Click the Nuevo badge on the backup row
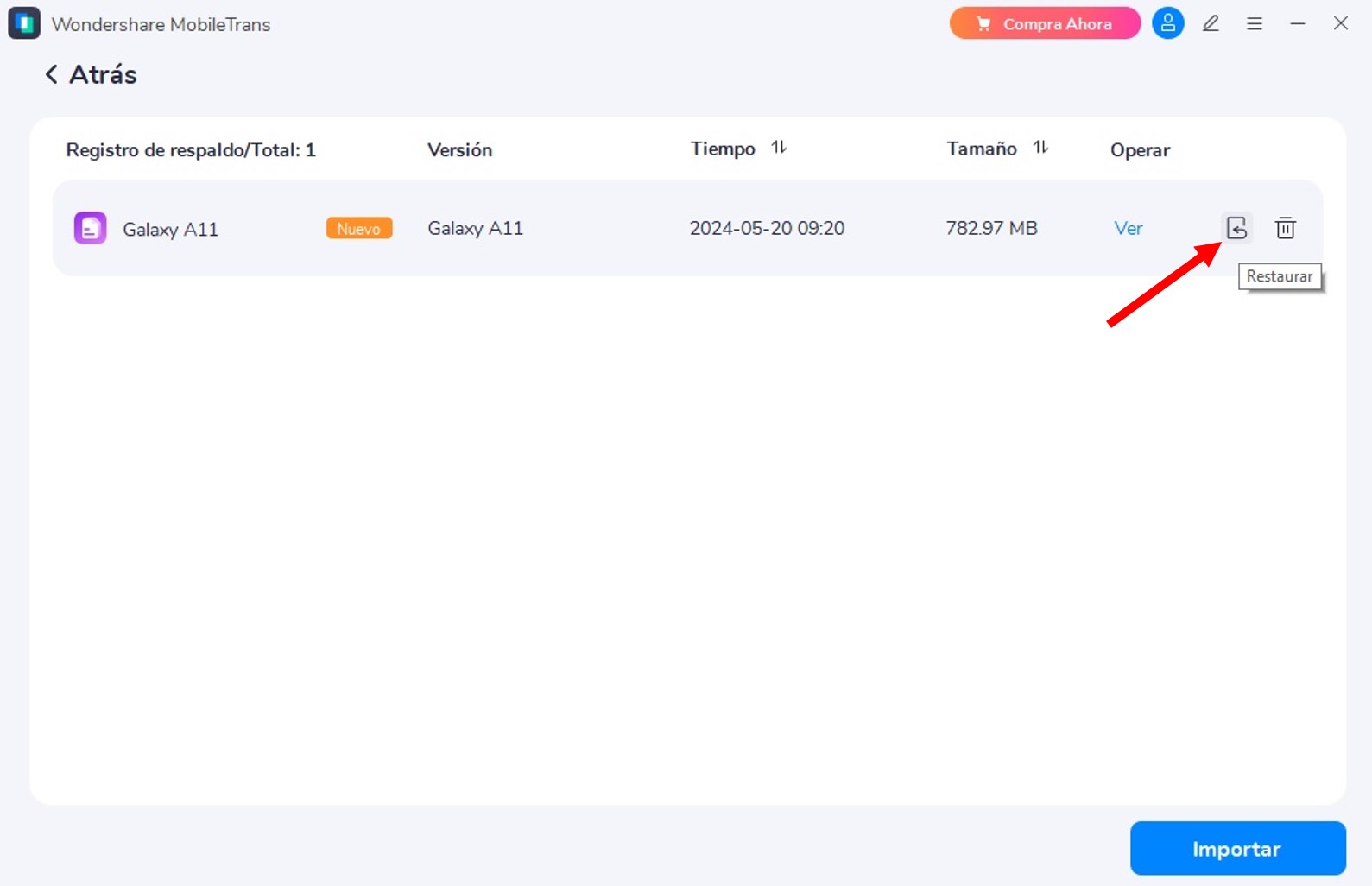The width and height of the screenshot is (1372, 886). [x=359, y=228]
